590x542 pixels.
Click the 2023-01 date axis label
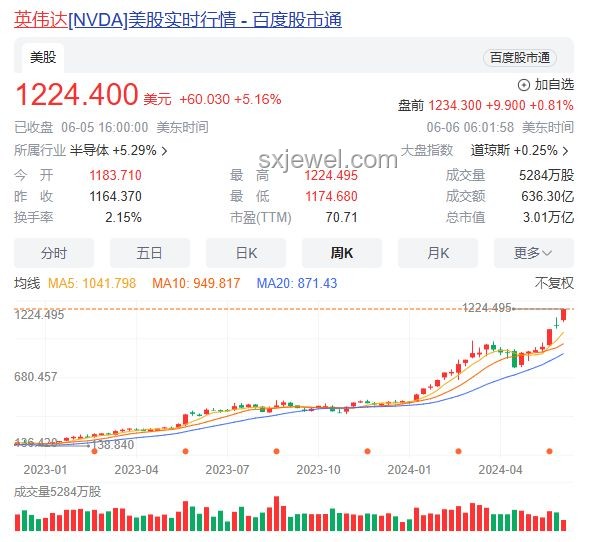45,470
